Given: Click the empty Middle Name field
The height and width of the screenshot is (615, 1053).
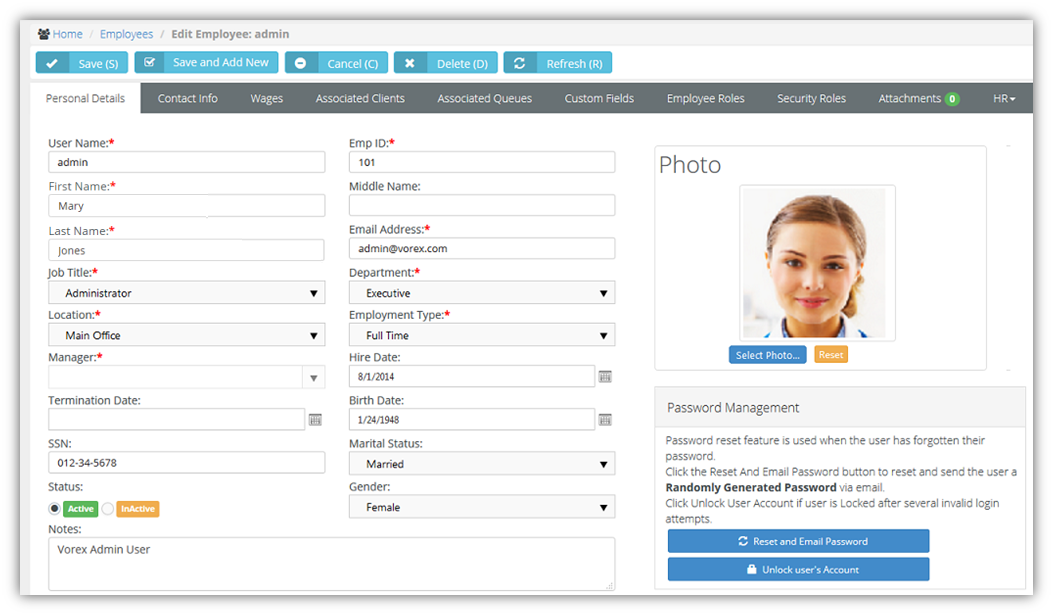Looking at the screenshot, I should [x=482, y=205].
